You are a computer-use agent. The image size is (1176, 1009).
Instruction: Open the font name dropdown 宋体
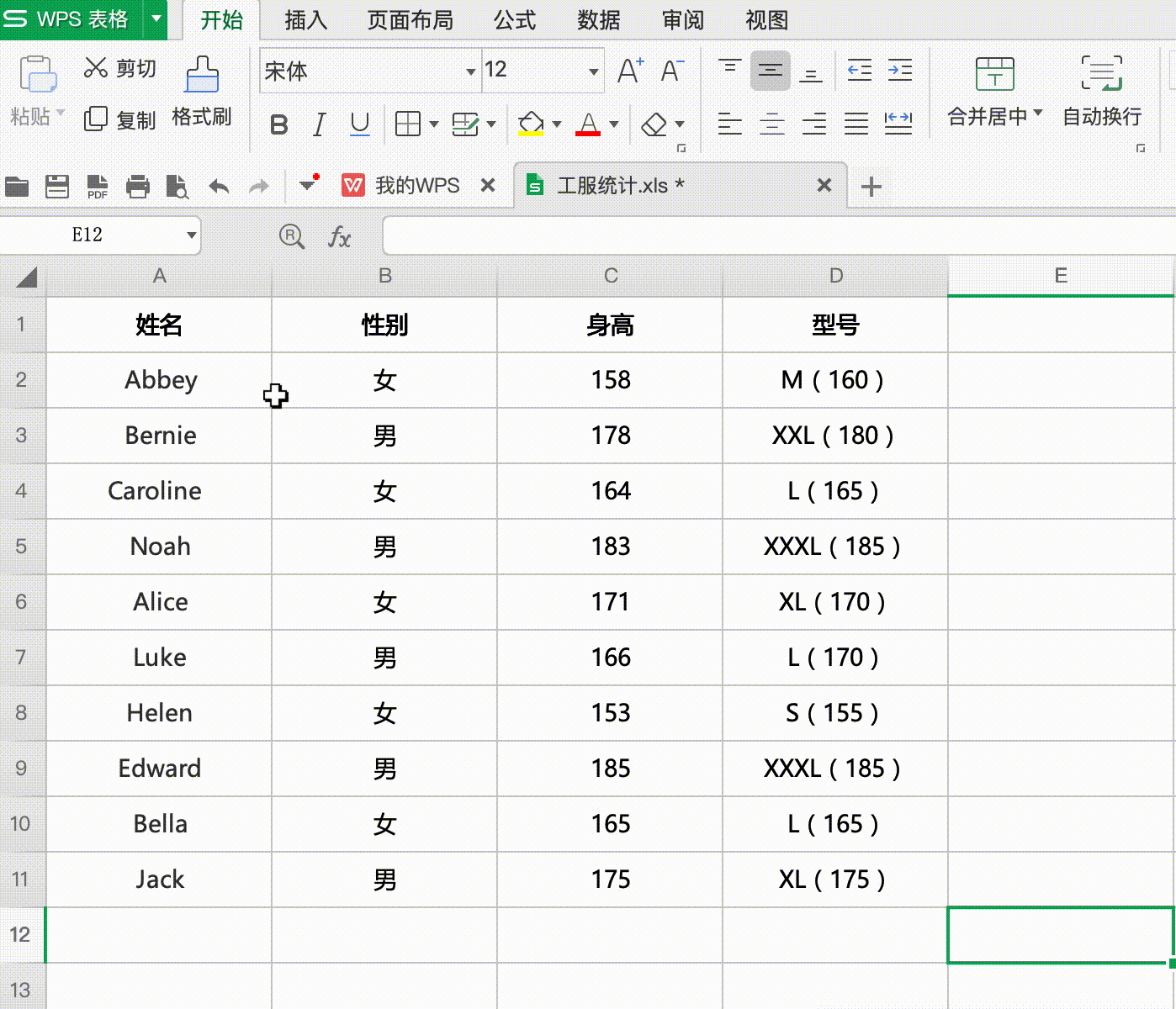click(x=470, y=71)
